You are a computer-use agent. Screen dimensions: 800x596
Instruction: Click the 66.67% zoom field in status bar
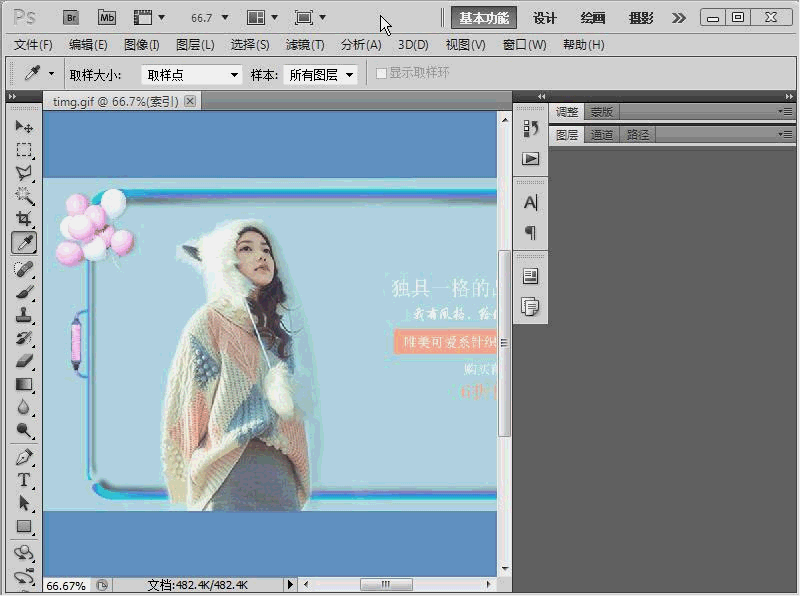pyautogui.click(x=66, y=585)
